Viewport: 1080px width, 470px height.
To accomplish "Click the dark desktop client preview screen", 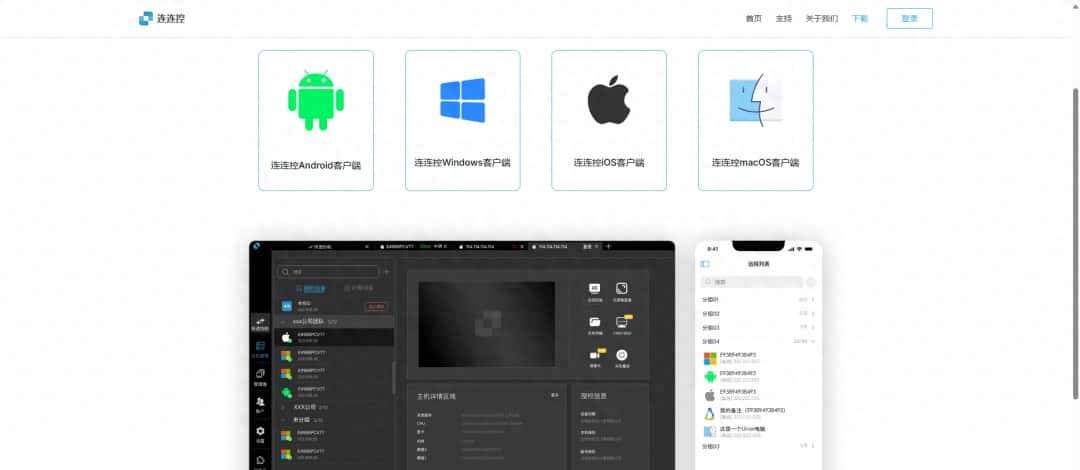I will [487, 324].
